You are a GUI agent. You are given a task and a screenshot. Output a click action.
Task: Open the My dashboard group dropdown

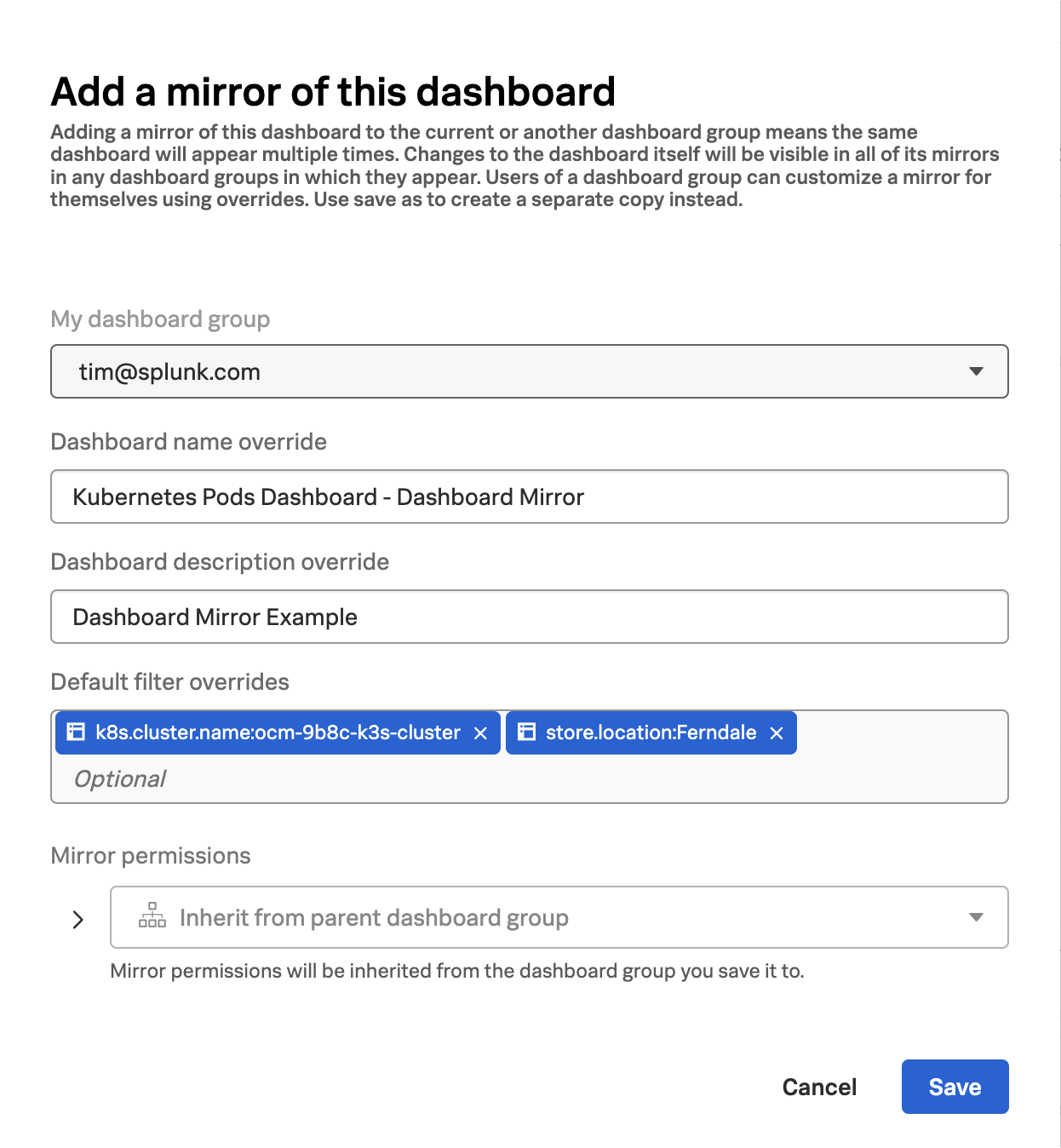[530, 371]
